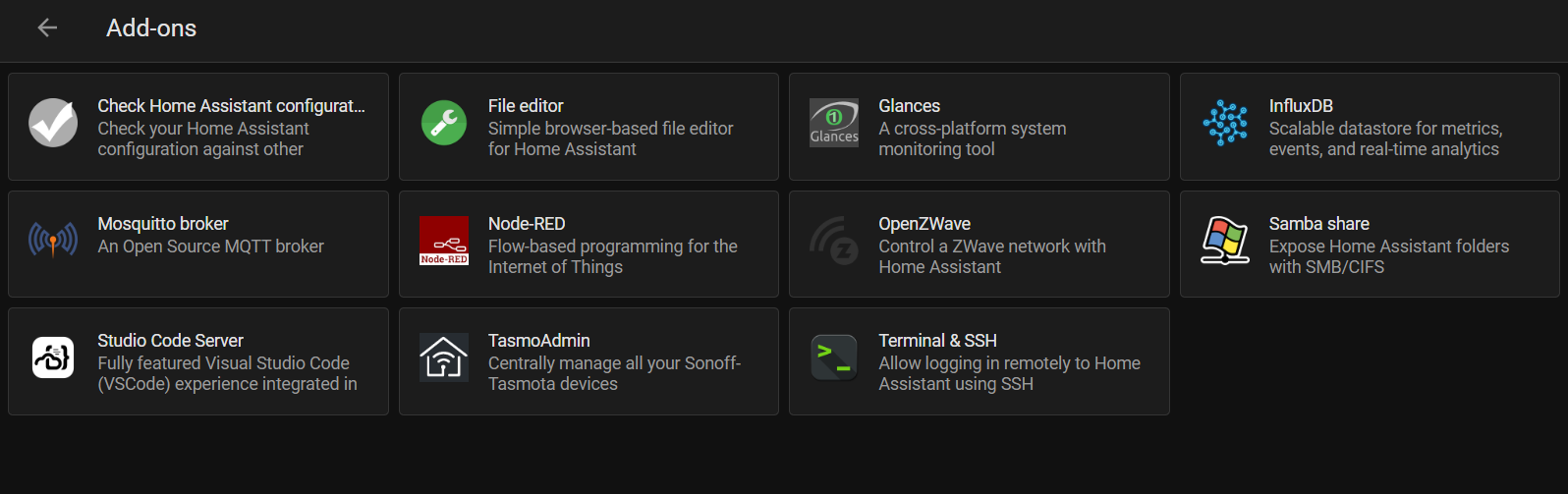Open the File editor add-on title
This screenshot has height=494, width=1568.
(526, 106)
